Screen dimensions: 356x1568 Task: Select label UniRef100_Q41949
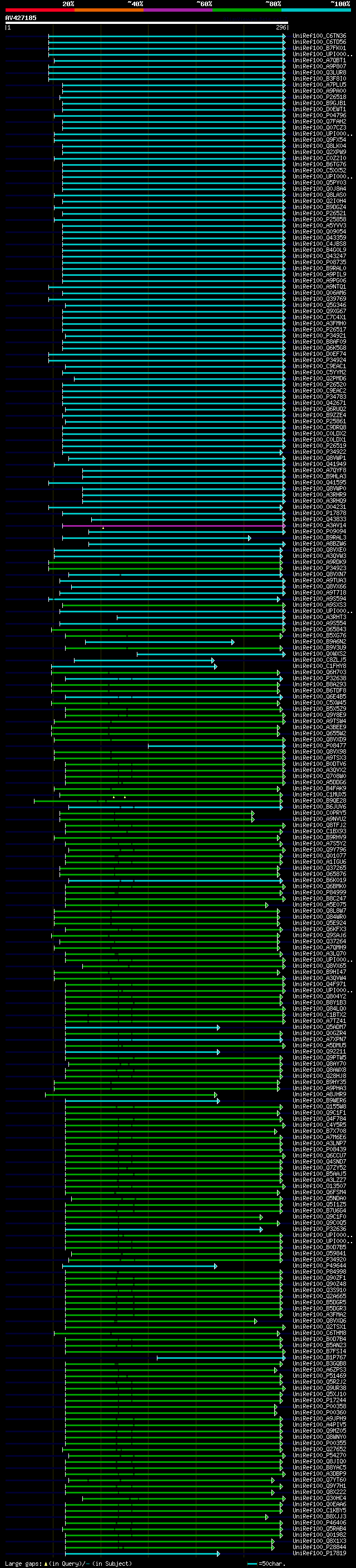tap(319, 464)
